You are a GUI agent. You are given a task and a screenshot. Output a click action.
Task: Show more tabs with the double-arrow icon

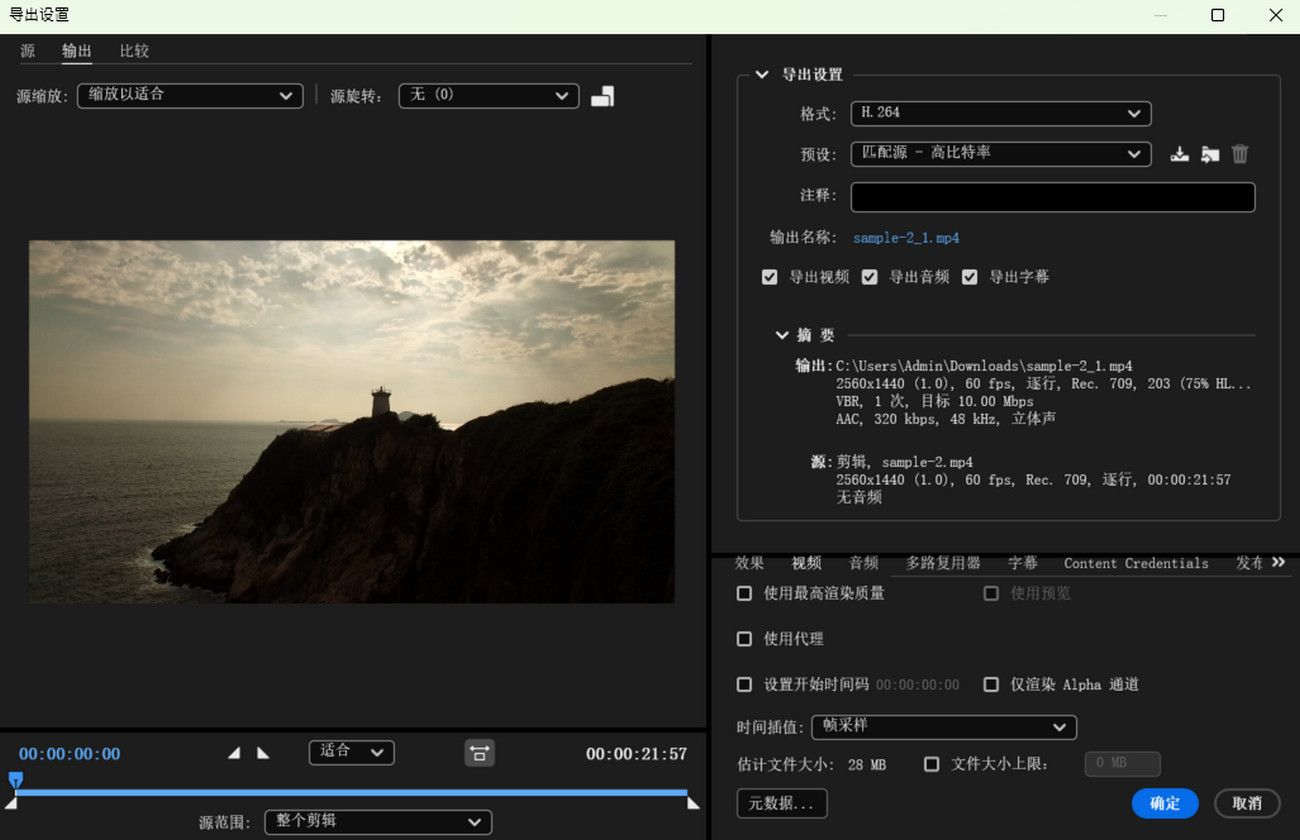tap(1278, 563)
